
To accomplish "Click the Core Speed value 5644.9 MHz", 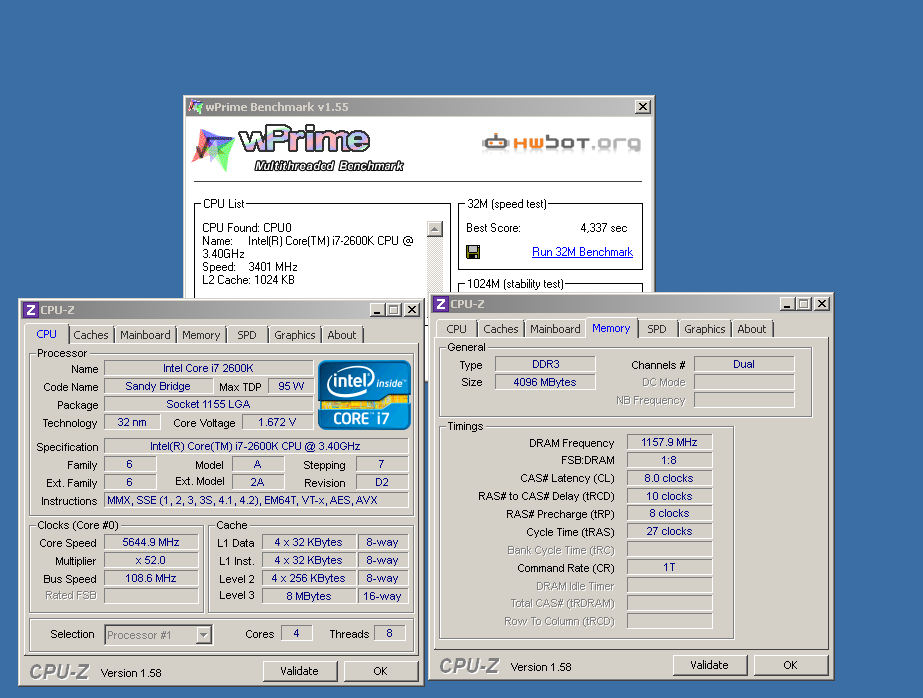I will click(151, 543).
